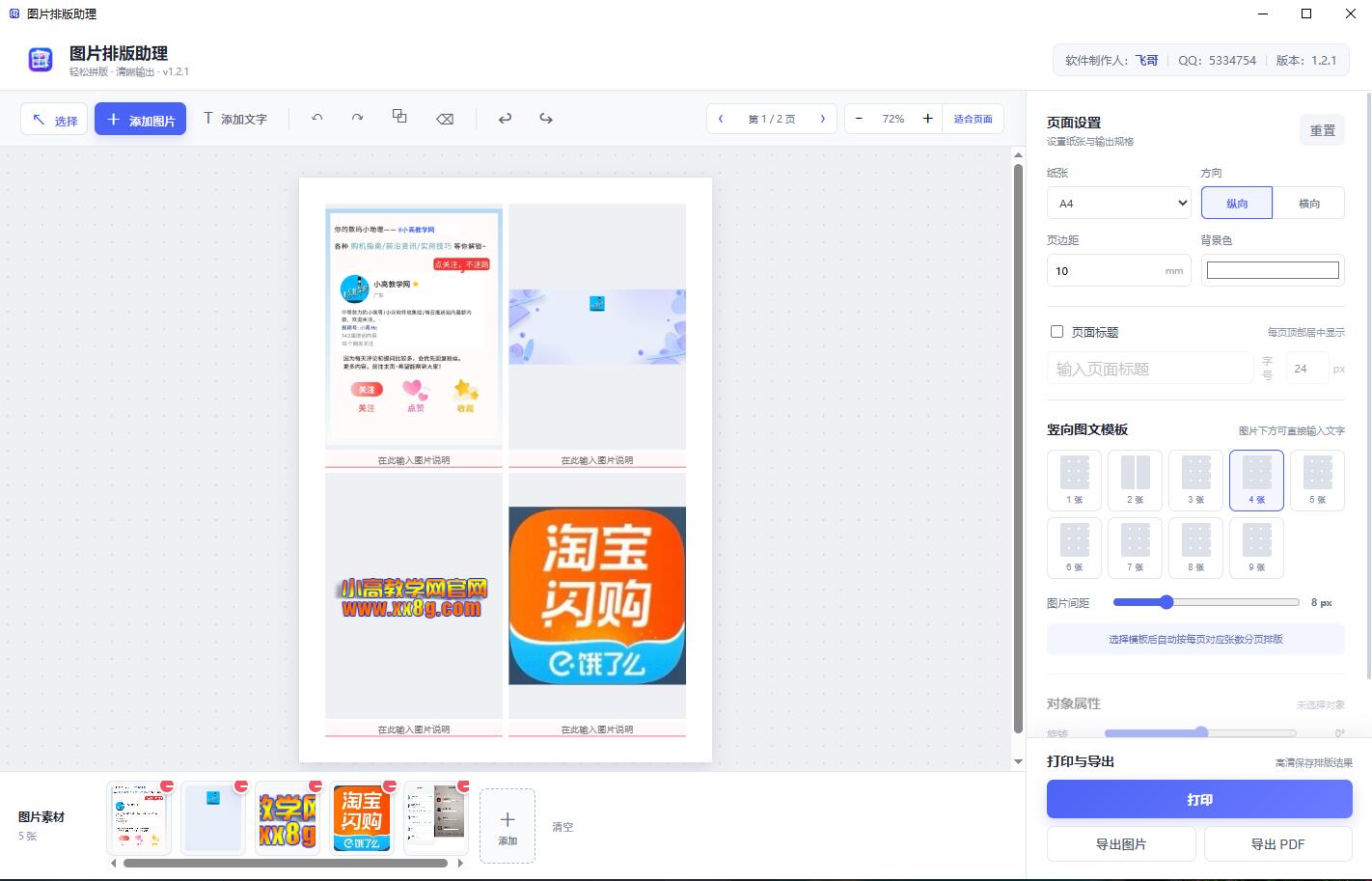Open the A4 paper size dropdown
The width and height of the screenshot is (1372, 881).
[x=1119, y=203]
